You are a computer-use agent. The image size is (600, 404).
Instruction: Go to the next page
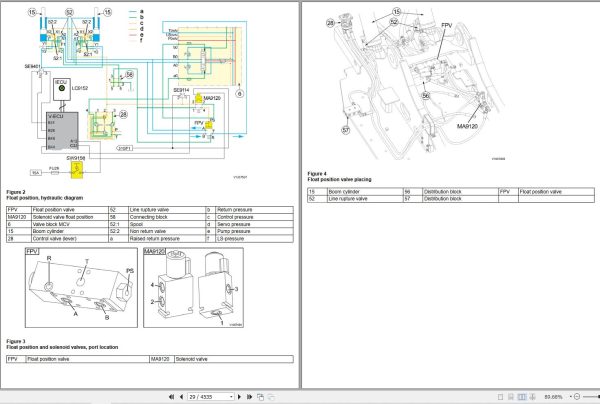pyautogui.click(x=240, y=397)
